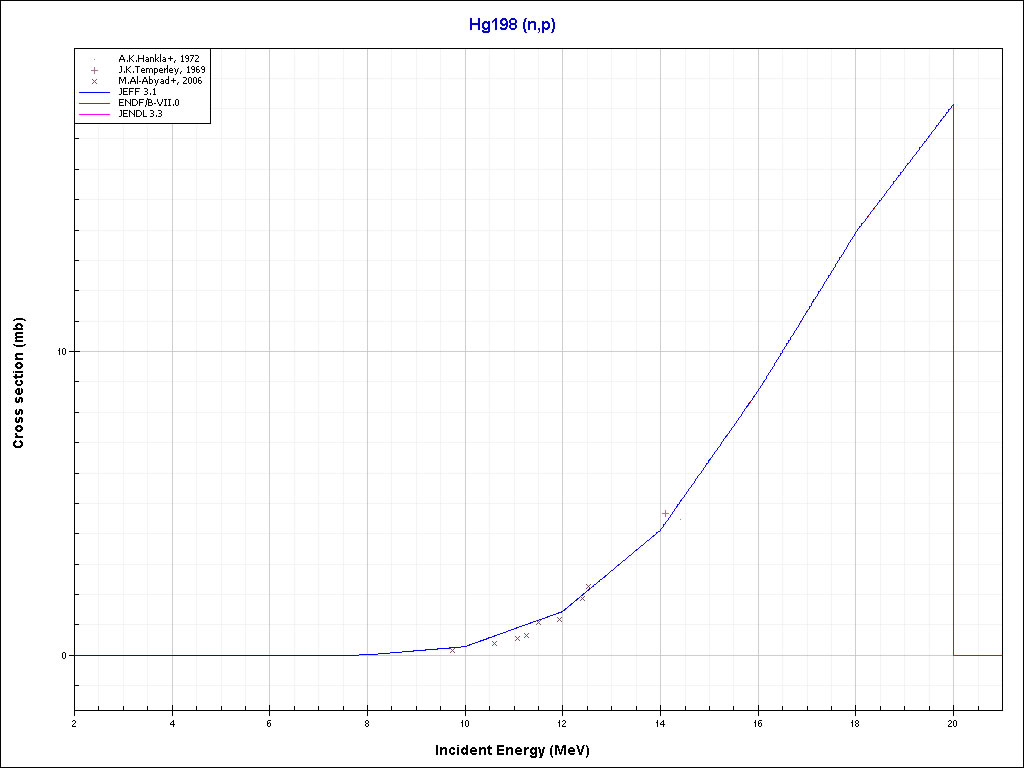Click the x marker beside M.Al-Abyad in legend
1024x768 pixels.
tap(94, 81)
